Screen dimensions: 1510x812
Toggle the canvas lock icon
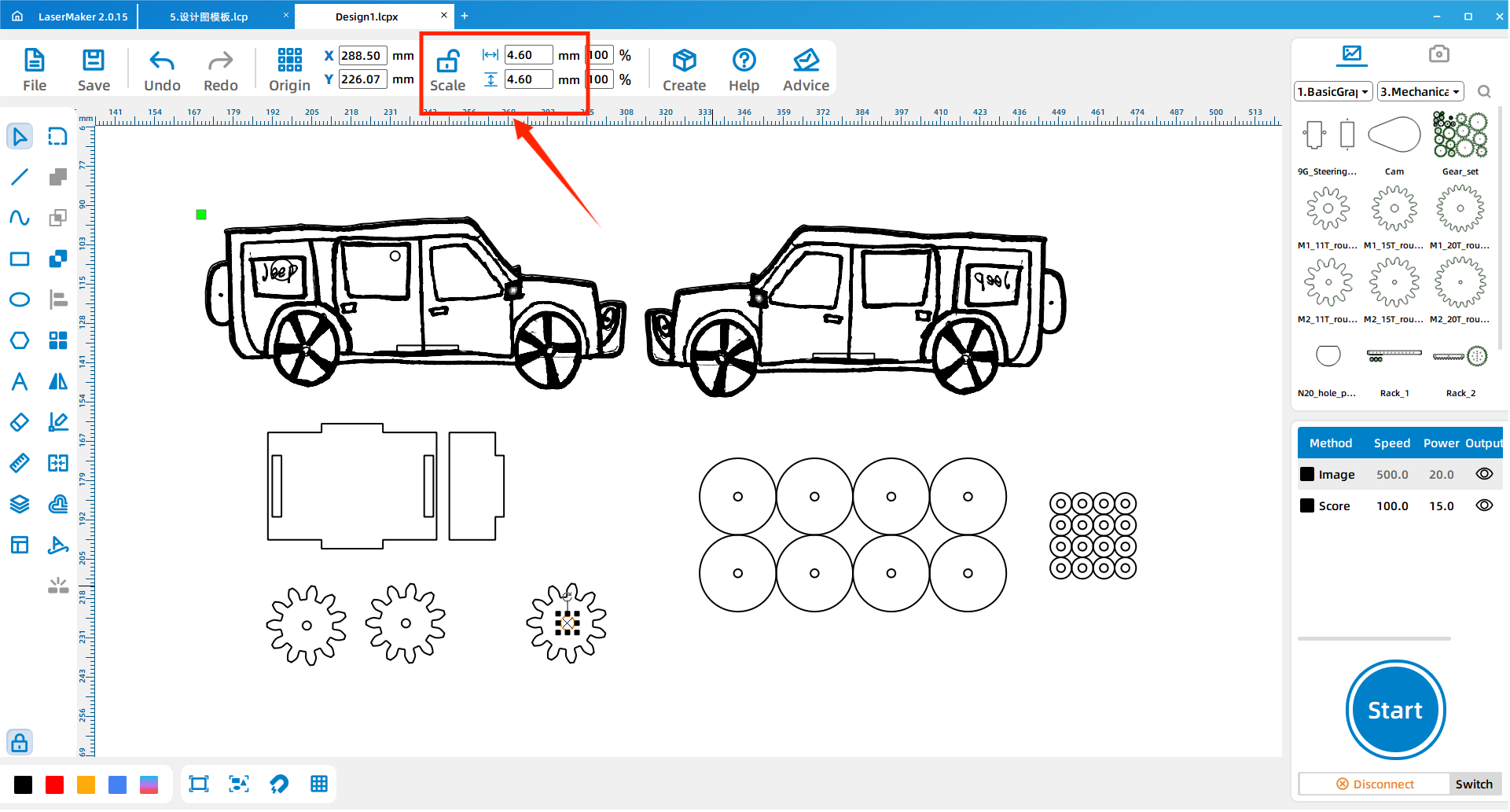[20, 742]
